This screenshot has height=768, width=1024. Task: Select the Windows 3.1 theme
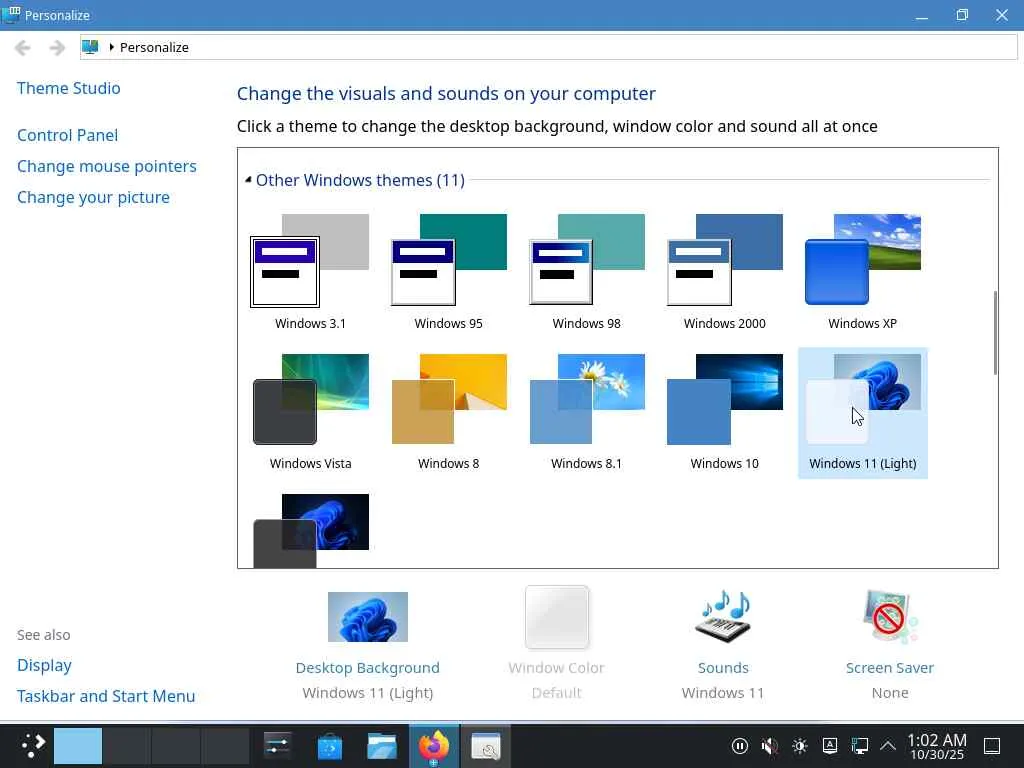tap(310, 272)
